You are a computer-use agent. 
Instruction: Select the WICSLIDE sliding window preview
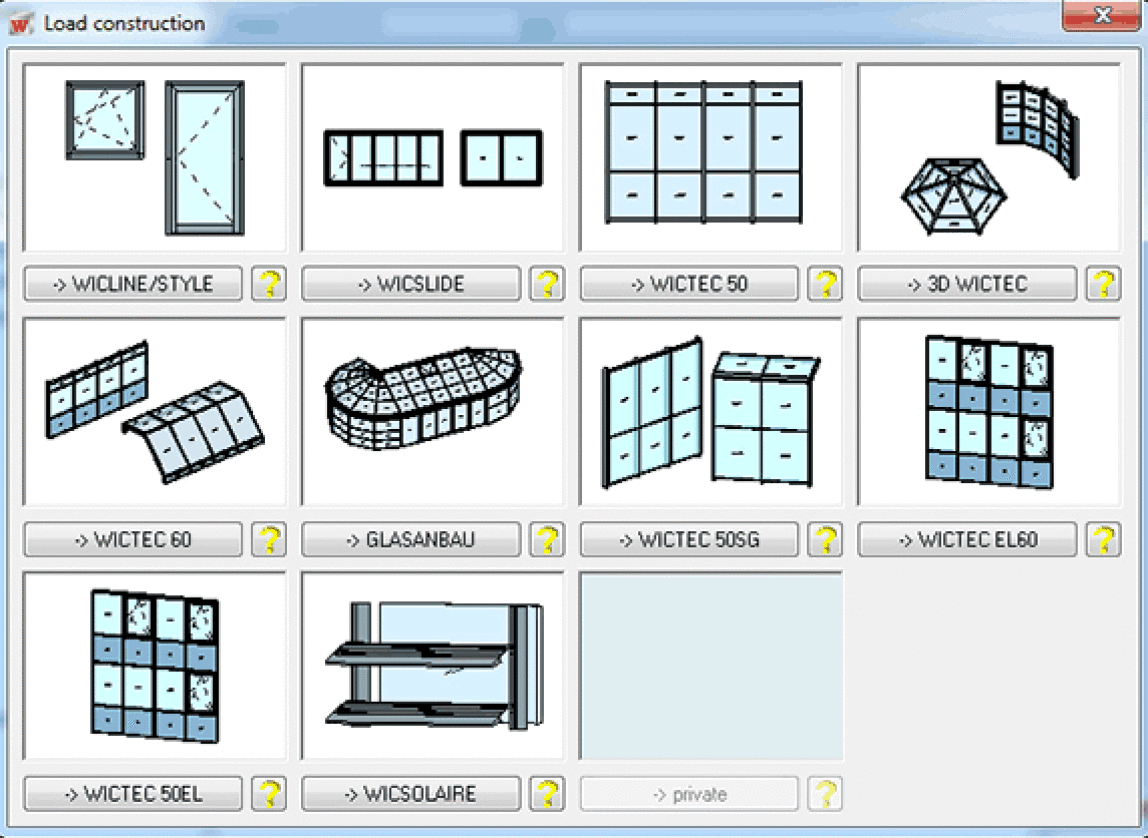pyautogui.click(x=433, y=157)
